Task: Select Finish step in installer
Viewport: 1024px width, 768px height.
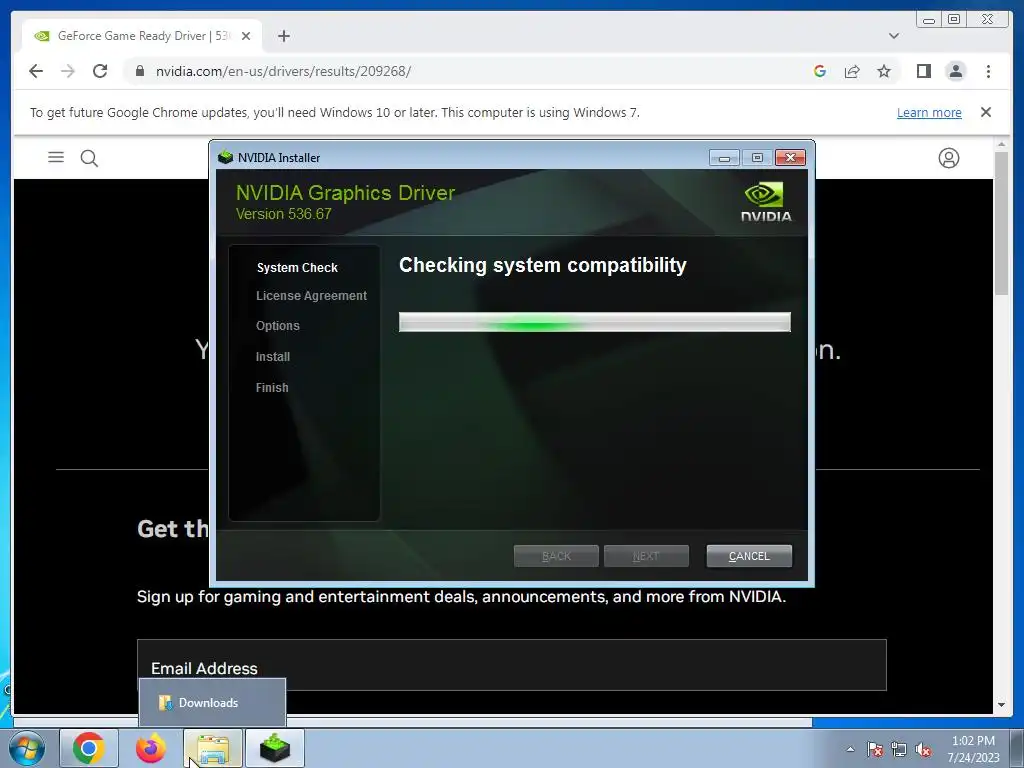Action: click(x=272, y=387)
